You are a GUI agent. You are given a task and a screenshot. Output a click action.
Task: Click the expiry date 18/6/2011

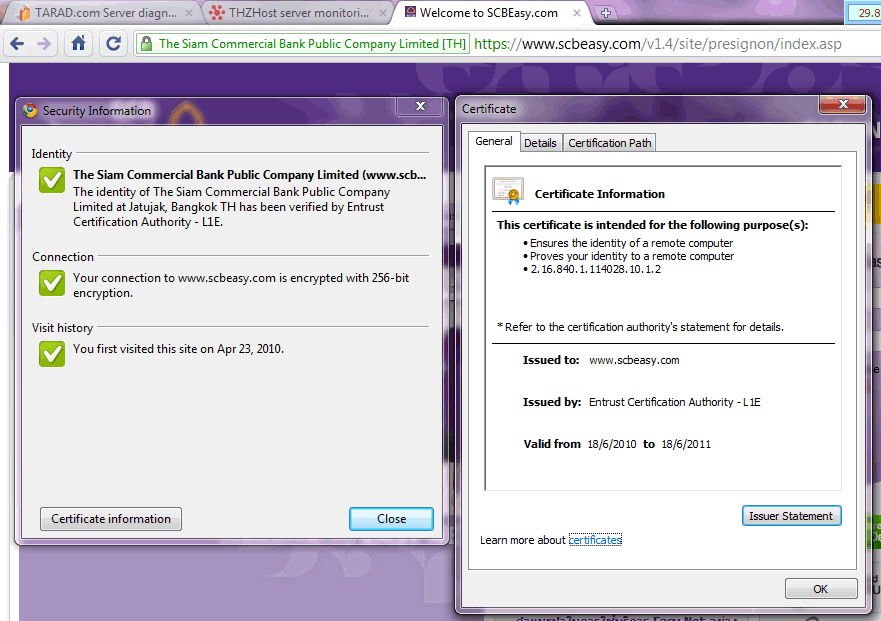tap(685, 445)
